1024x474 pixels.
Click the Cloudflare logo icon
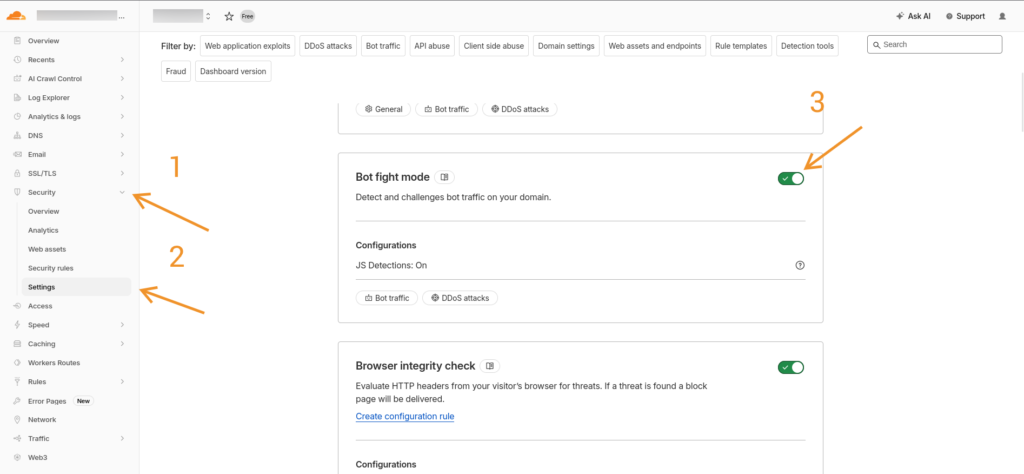coord(16,16)
